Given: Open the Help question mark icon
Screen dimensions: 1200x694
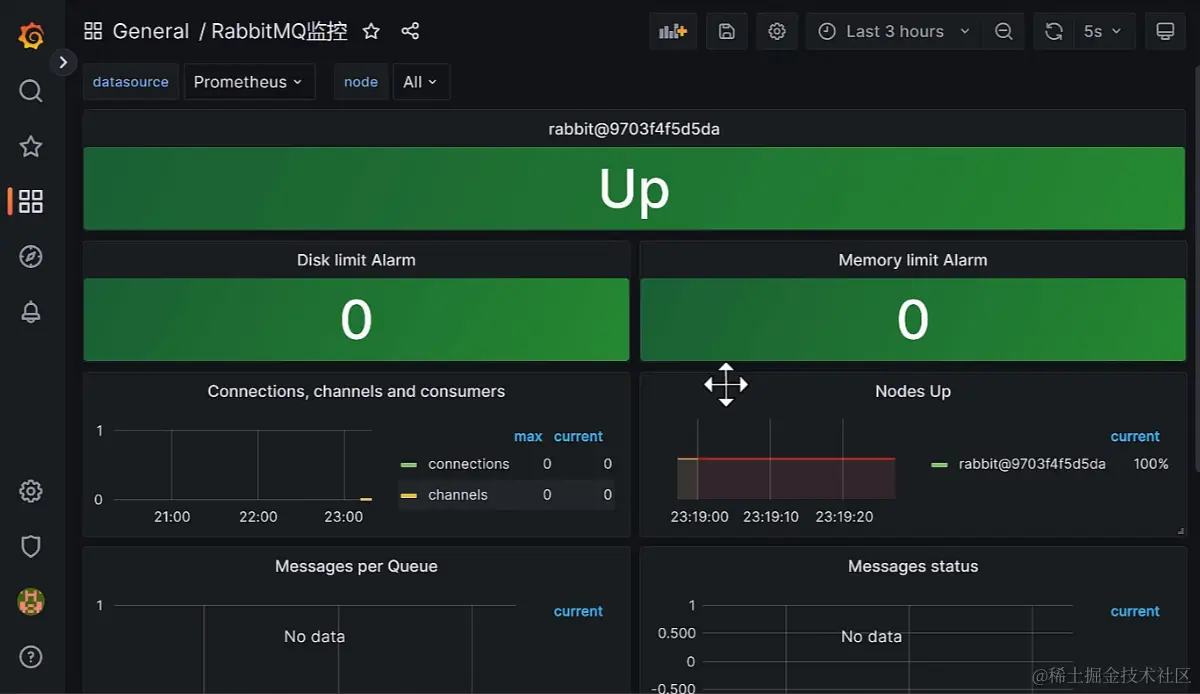Looking at the screenshot, I should tap(31, 657).
